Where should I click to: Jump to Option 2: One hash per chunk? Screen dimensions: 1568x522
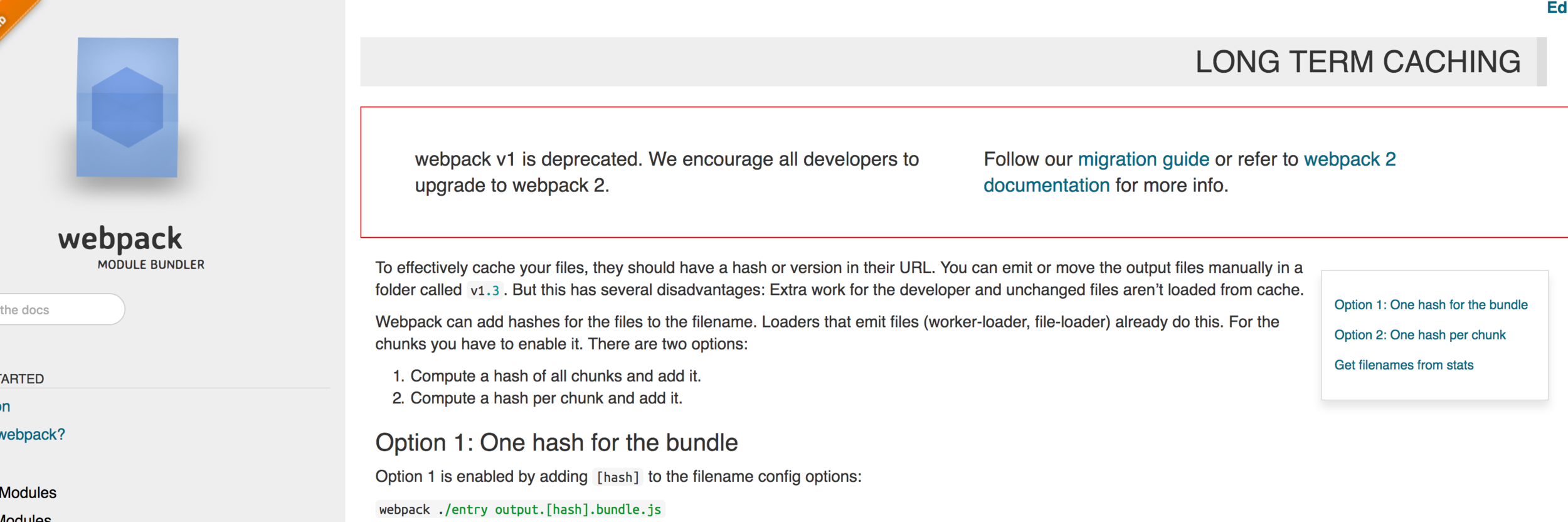(x=1419, y=335)
